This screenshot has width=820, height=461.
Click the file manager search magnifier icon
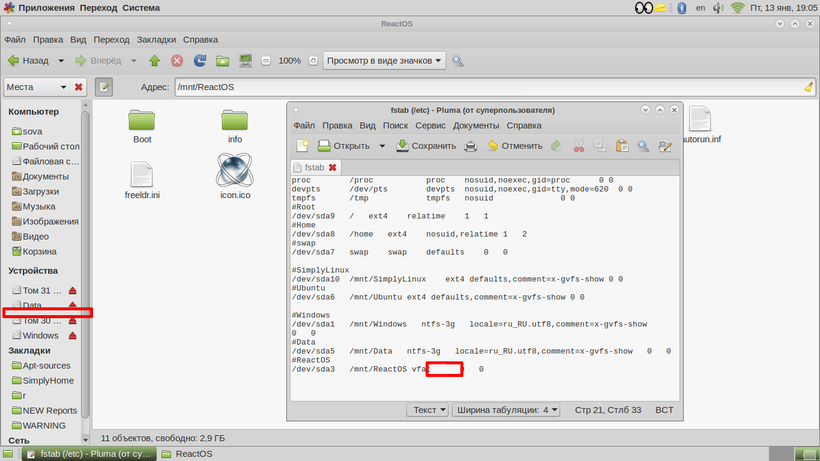click(x=458, y=61)
